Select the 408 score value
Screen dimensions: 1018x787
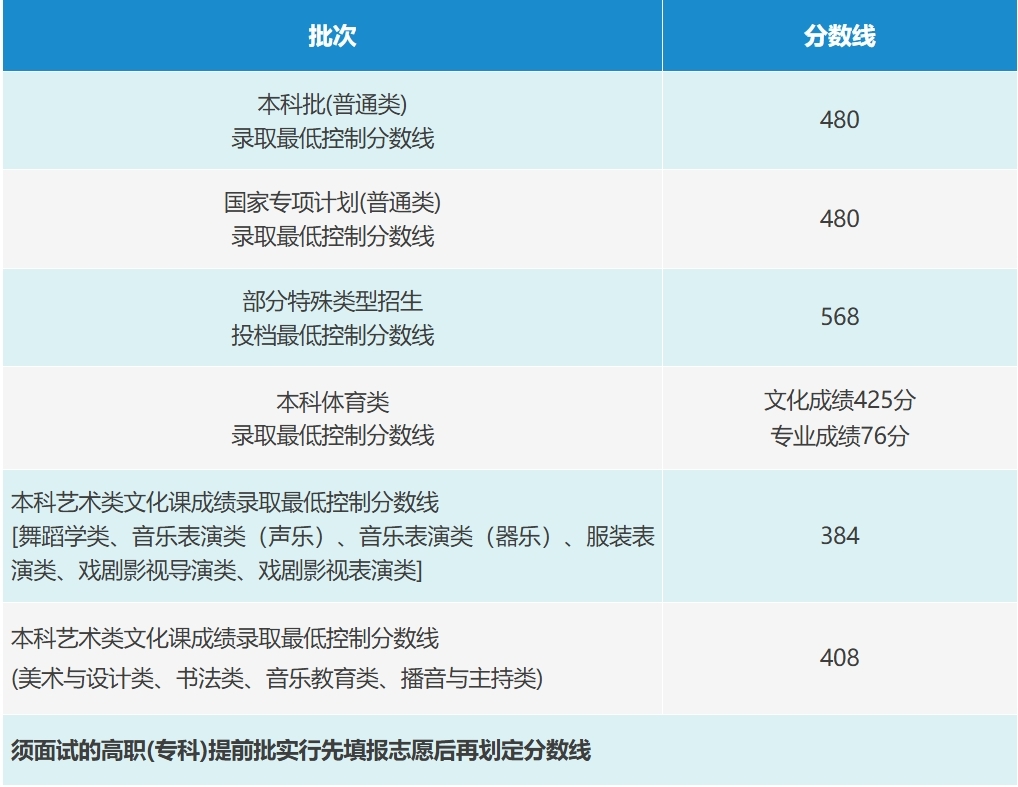point(839,658)
